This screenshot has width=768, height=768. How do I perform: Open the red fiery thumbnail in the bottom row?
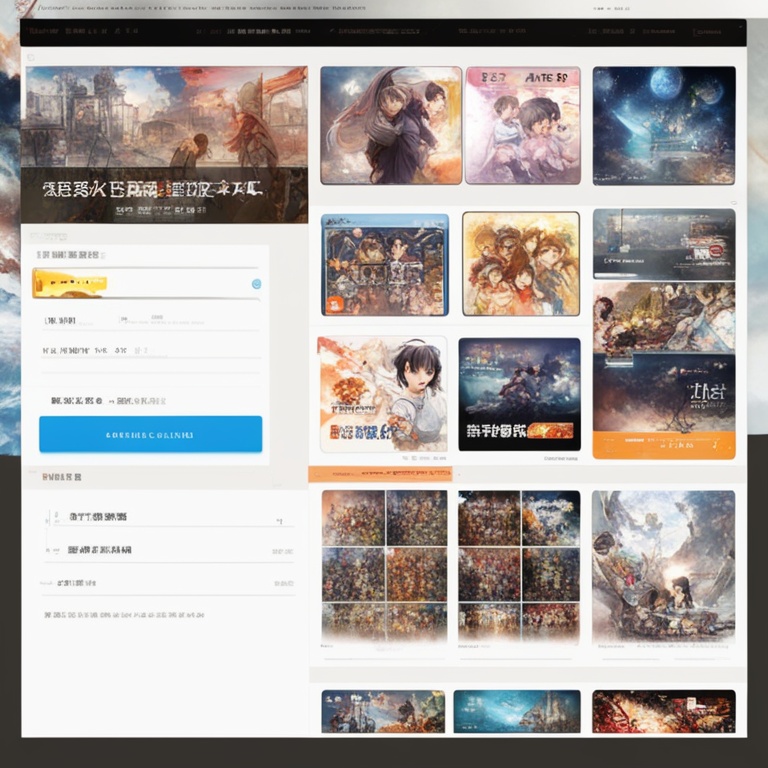[664, 711]
